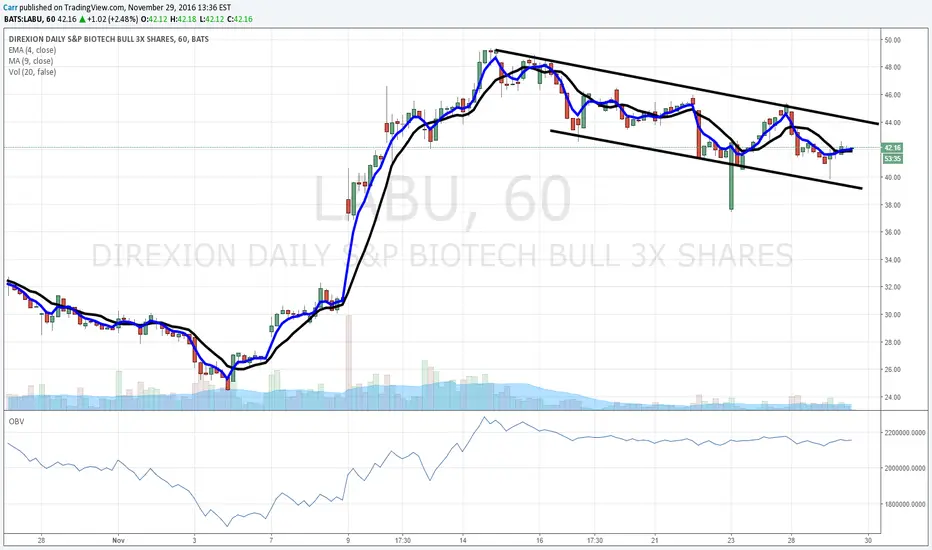
Task: Click the 53:35 bar countdown tag
Action: [892, 159]
